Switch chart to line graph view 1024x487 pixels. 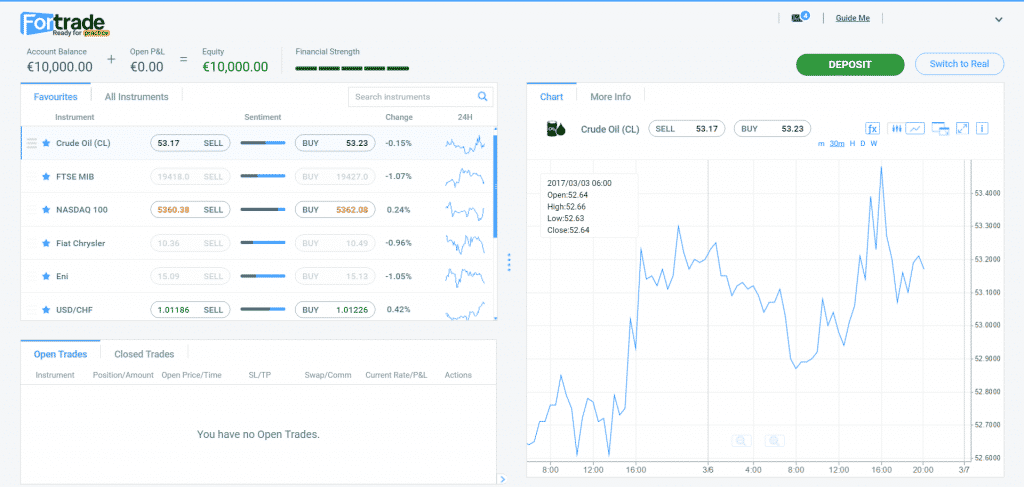(916, 129)
